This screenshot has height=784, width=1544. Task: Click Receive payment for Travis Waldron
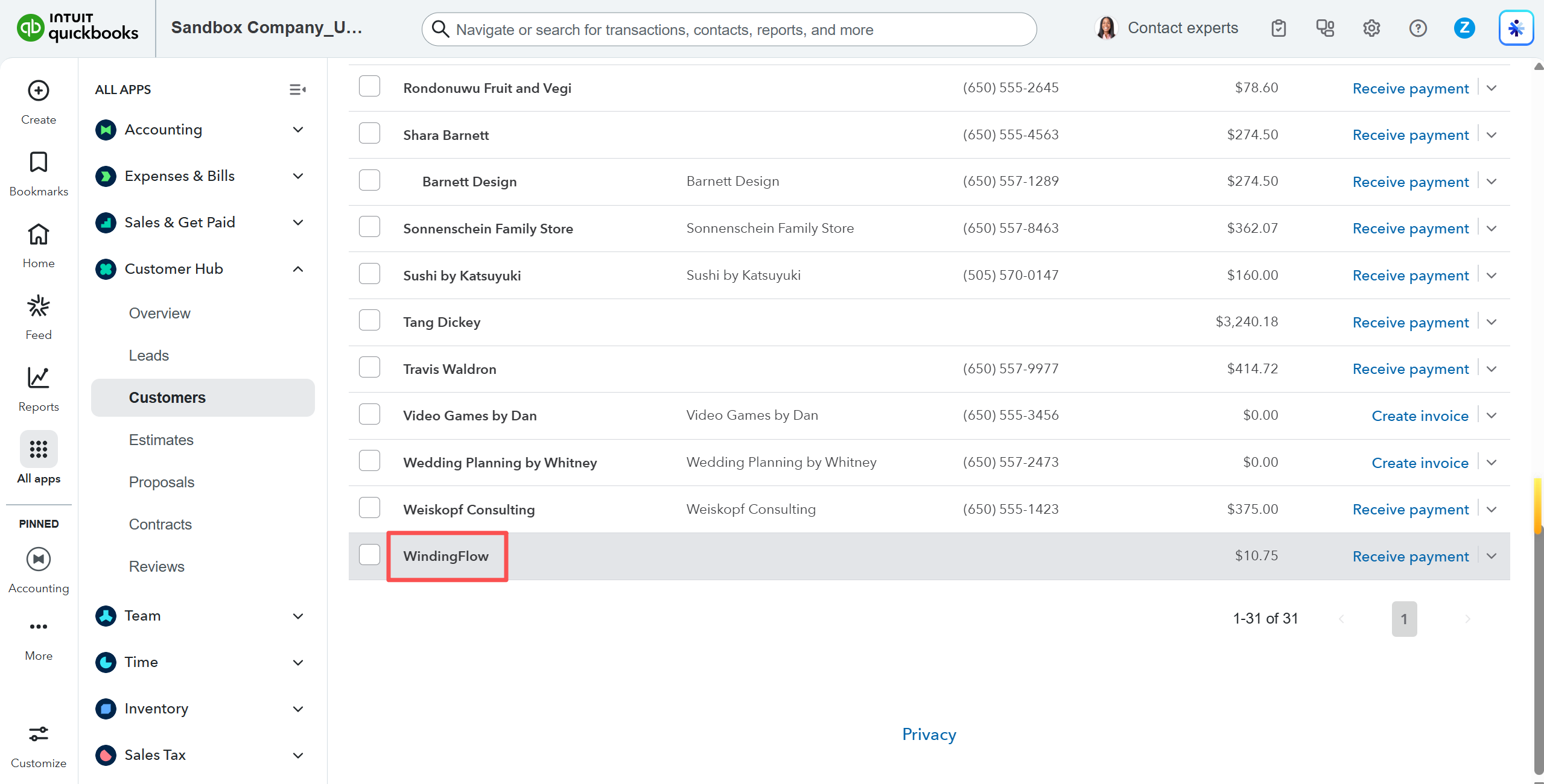point(1410,368)
